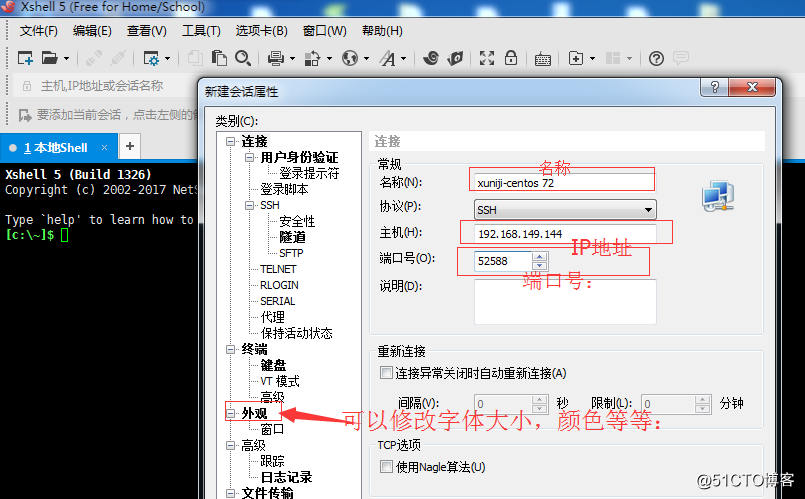Image resolution: width=805 pixels, height=499 pixels.
Task: Select 安全性 under SSH
Action: (x=297, y=221)
